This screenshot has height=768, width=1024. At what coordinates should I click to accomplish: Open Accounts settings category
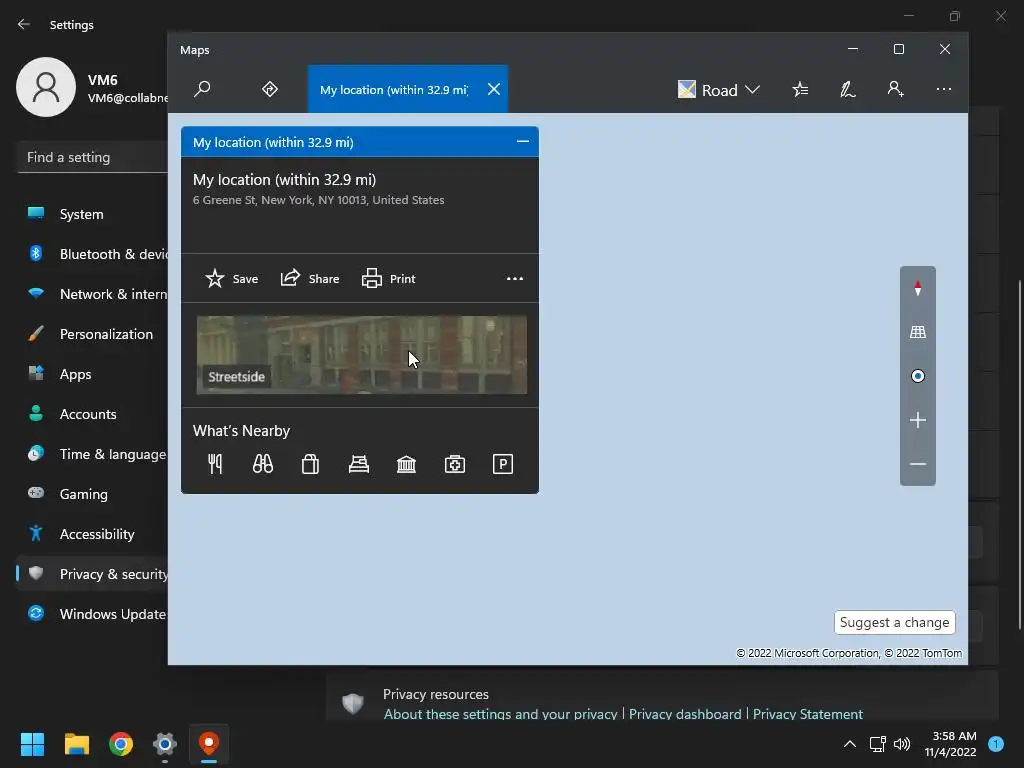(92, 414)
